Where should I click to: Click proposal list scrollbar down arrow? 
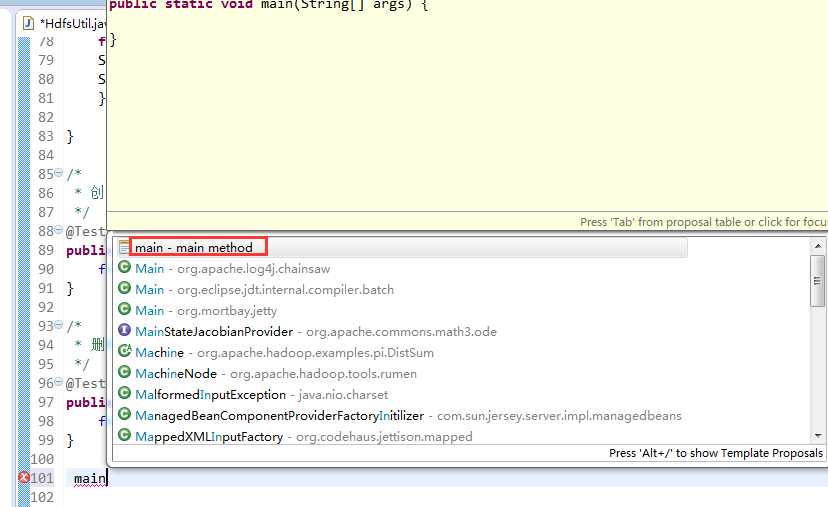(817, 436)
